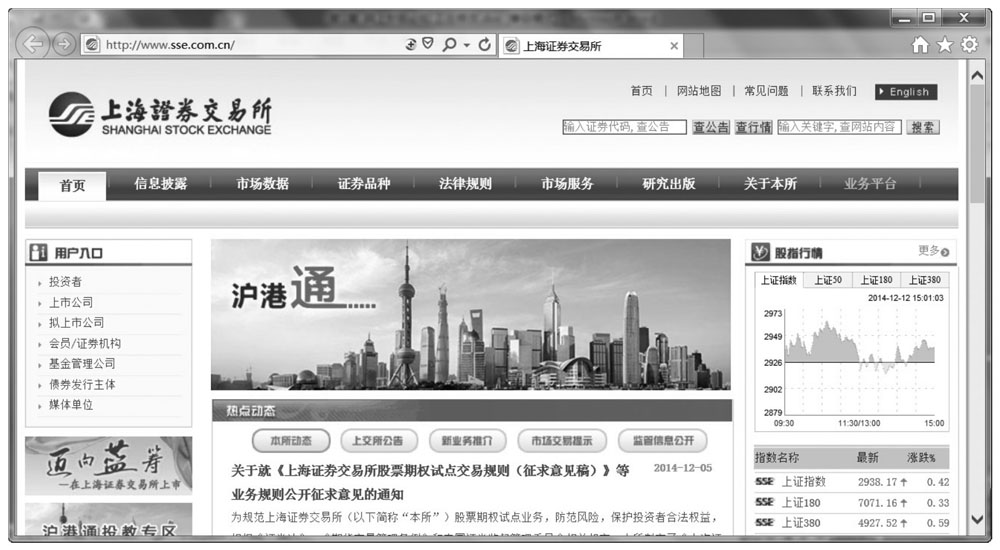Open 关于本所 navigation menu

coord(770,184)
